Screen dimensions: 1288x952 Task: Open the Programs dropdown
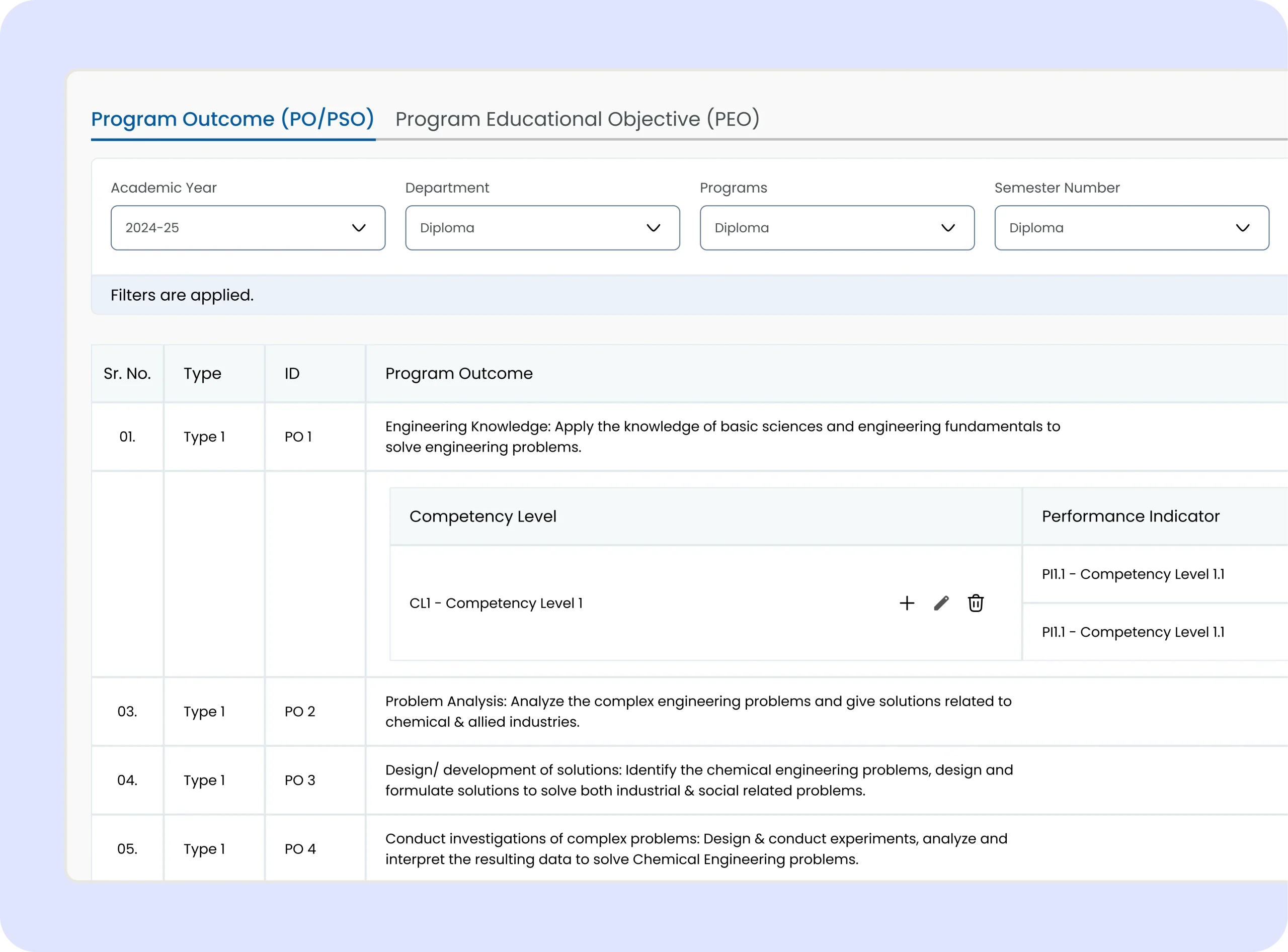click(837, 228)
